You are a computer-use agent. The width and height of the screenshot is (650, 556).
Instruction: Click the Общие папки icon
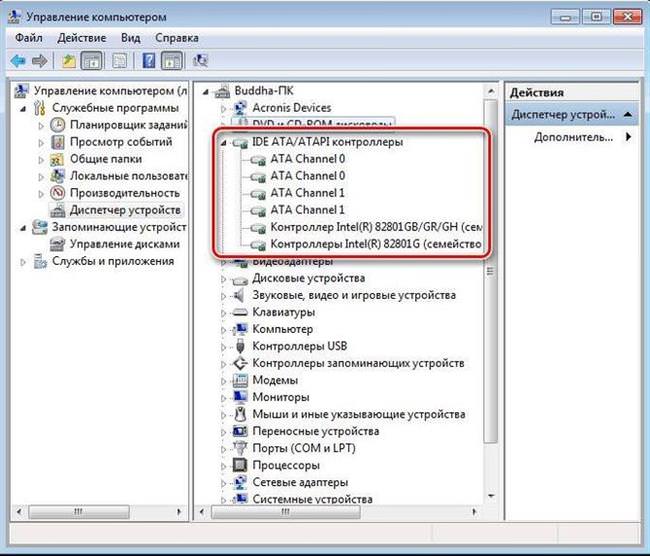click(57, 159)
